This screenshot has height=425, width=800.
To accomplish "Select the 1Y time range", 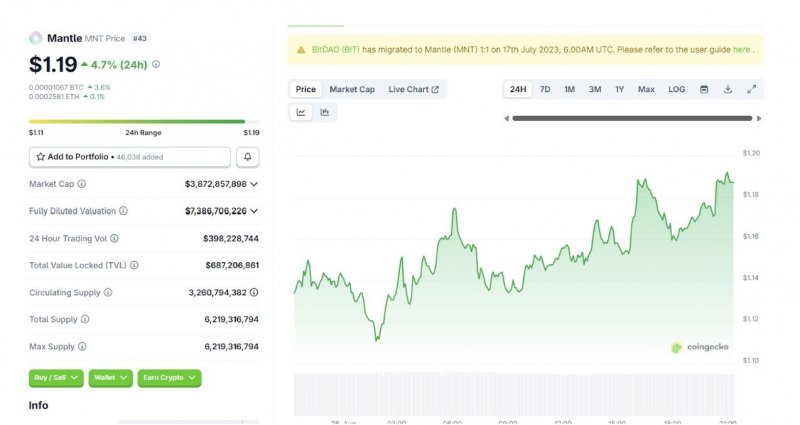I will click(x=619, y=89).
